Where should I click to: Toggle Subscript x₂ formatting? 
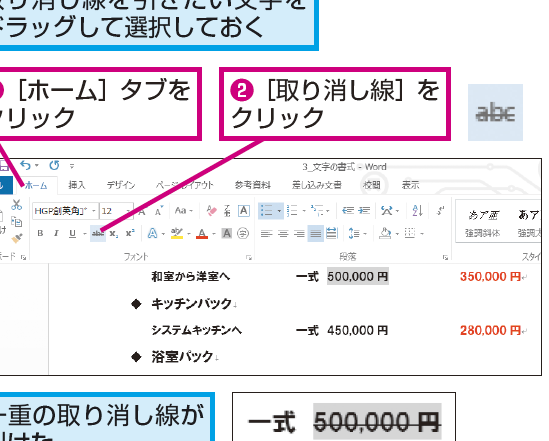click(x=114, y=233)
